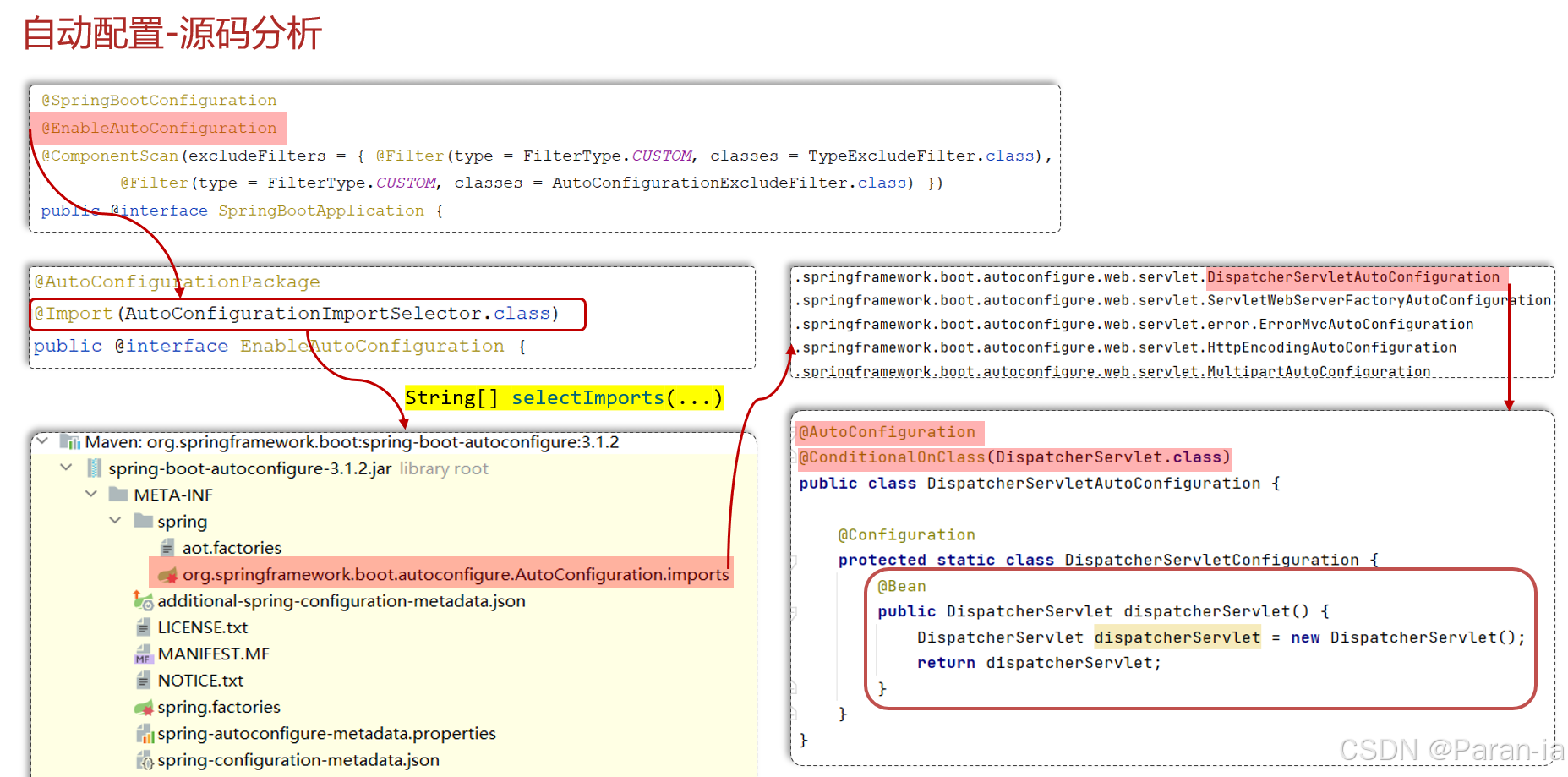Image resolution: width=1568 pixels, height=777 pixels.
Task: Click the SpringBootApplication interface name
Action: (x=321, y=211)
